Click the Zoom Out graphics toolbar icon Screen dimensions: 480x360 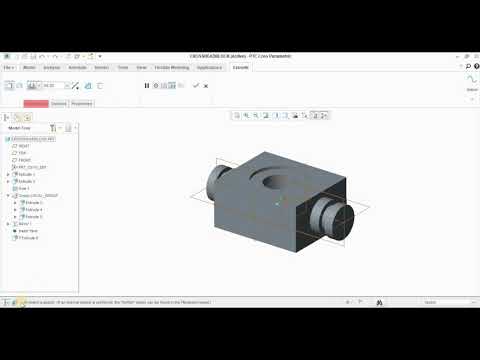point(256,116)
